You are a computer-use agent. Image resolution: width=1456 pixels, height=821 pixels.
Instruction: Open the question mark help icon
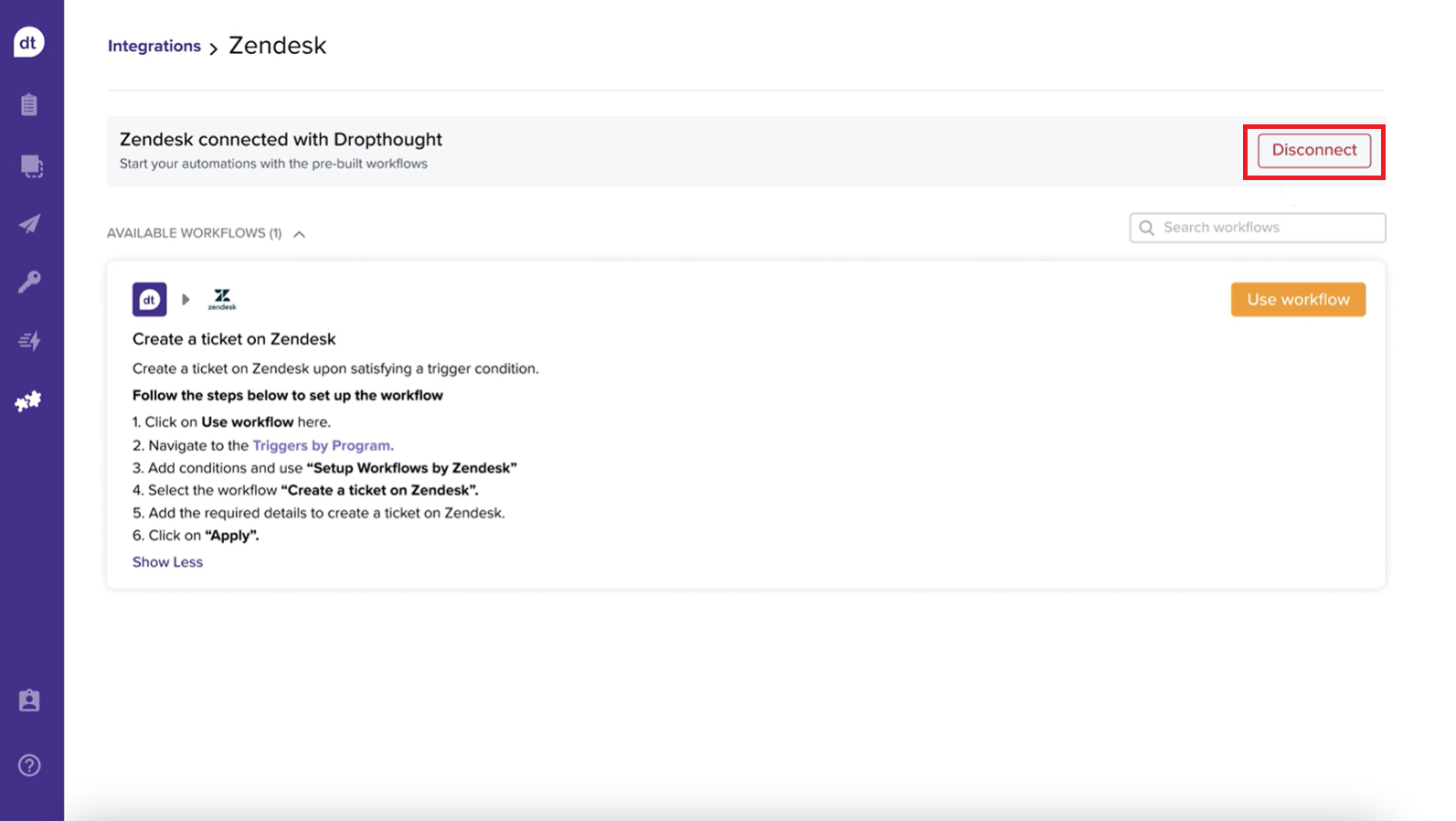(29, 765)
